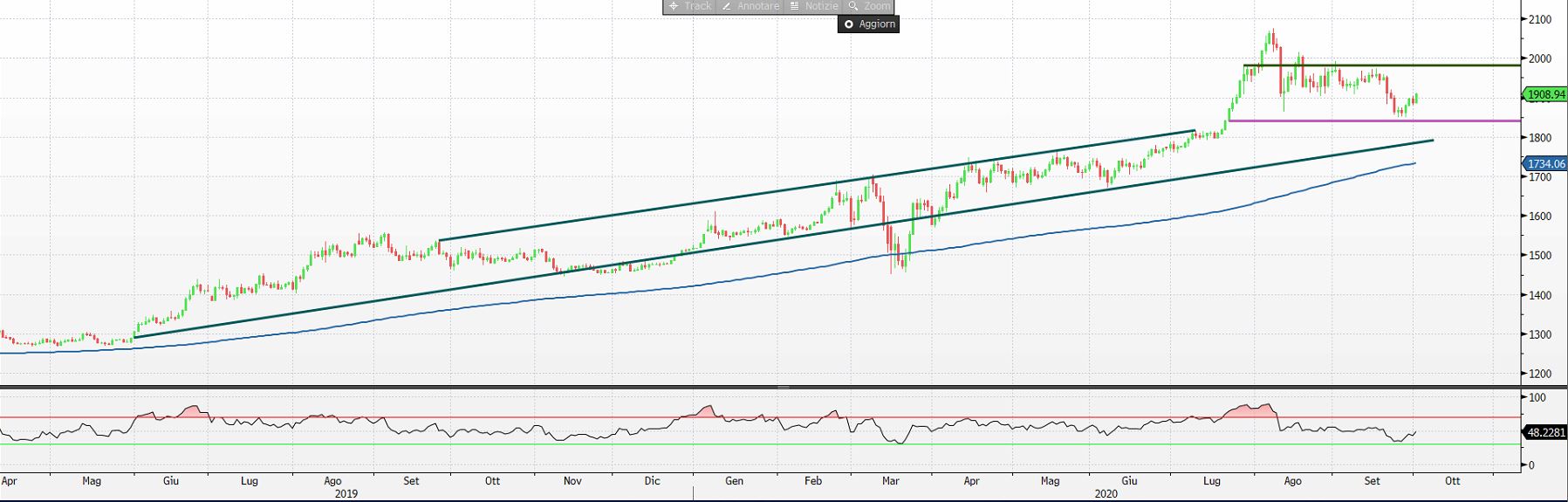Click the Mar month label on time axis
Screen dimensions: 1568x502
(x=891, y=481)
